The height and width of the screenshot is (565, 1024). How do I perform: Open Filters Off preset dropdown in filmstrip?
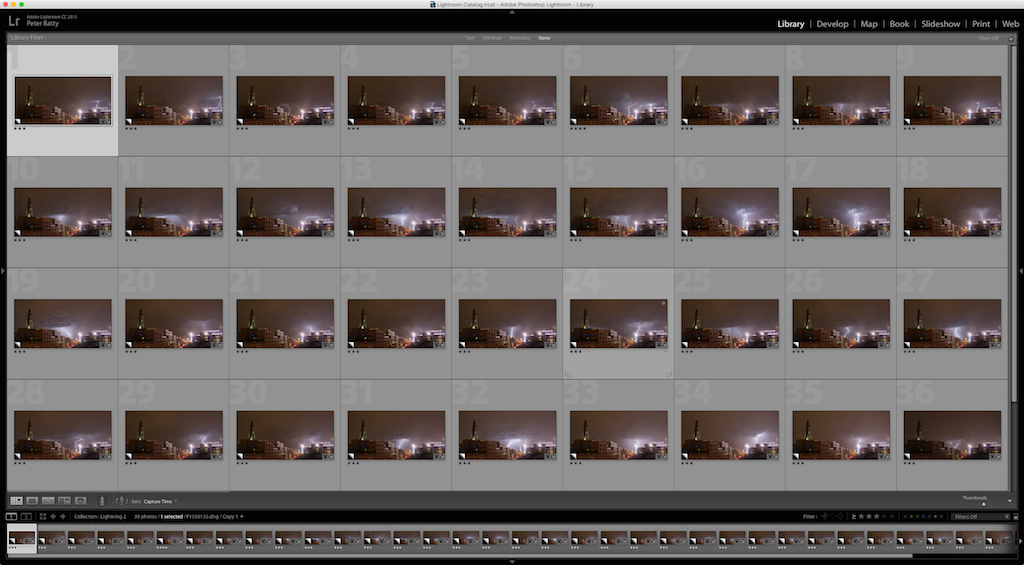point(978,516)
